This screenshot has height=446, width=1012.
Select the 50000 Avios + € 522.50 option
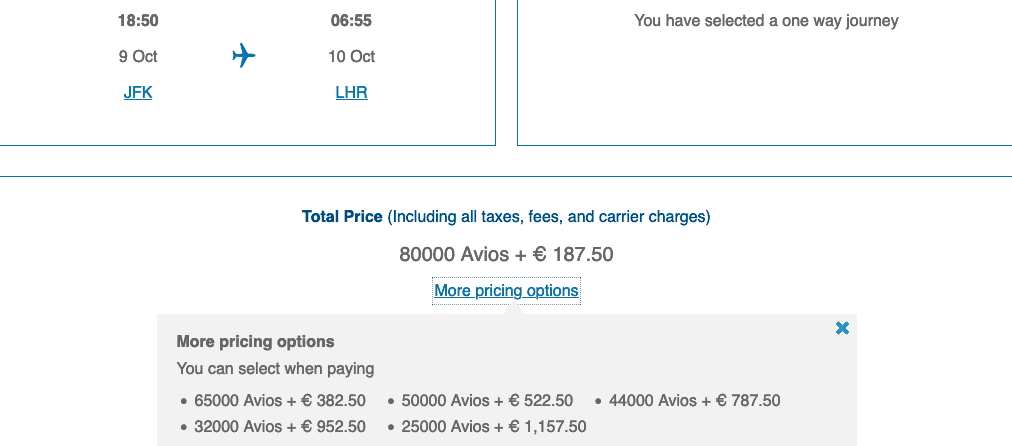point(487,400)
